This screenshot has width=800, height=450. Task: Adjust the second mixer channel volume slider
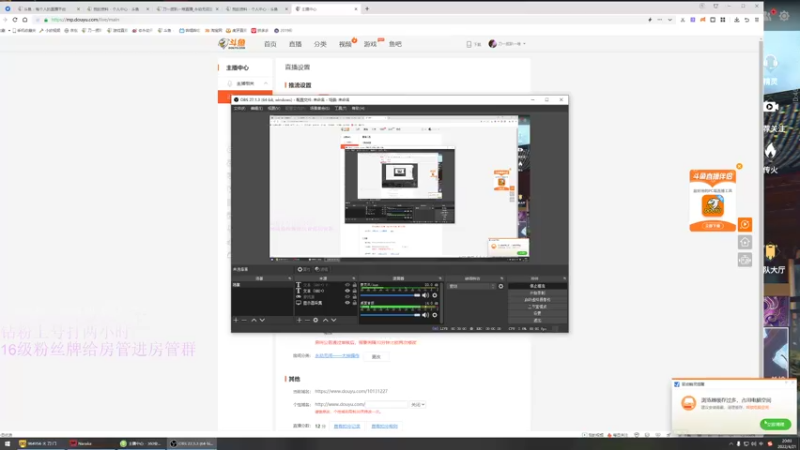[x=390, y=315]
